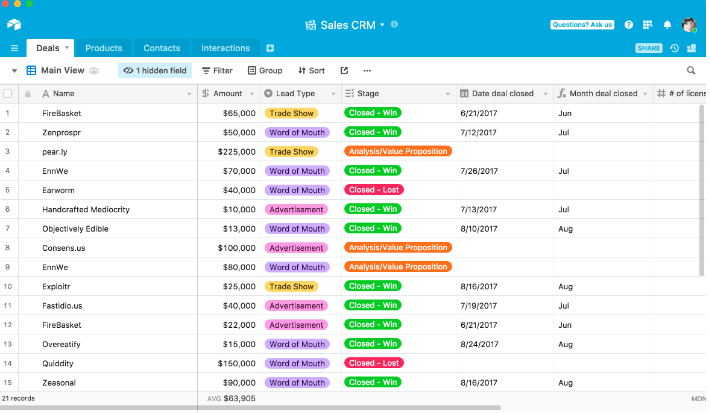Expand the views sidebar arrow beside Main View
This screenshot has height=413, width=710.
click(14, 71)
